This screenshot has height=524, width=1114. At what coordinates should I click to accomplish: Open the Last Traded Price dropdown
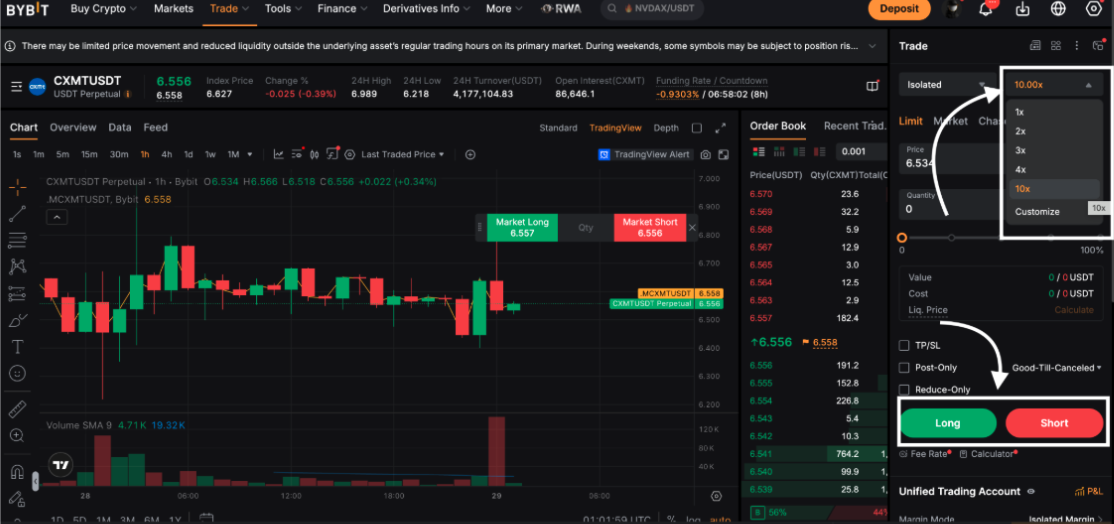(402, 154)
